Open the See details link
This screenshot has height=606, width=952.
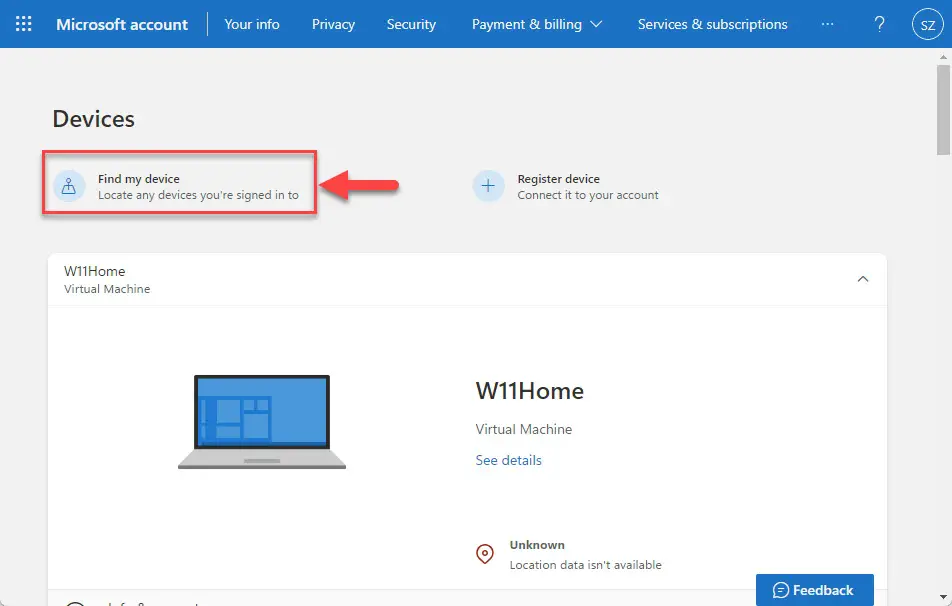(x=508, y=460)
